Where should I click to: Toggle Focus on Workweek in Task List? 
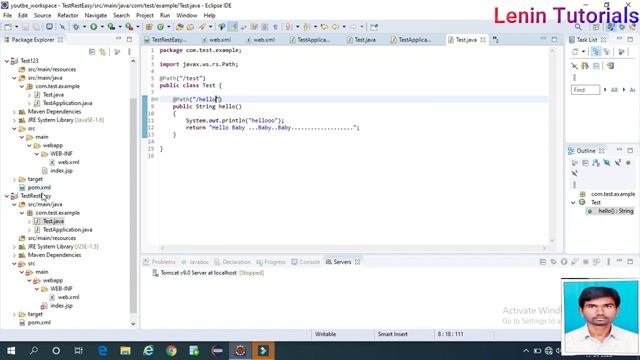click(621, 52)
